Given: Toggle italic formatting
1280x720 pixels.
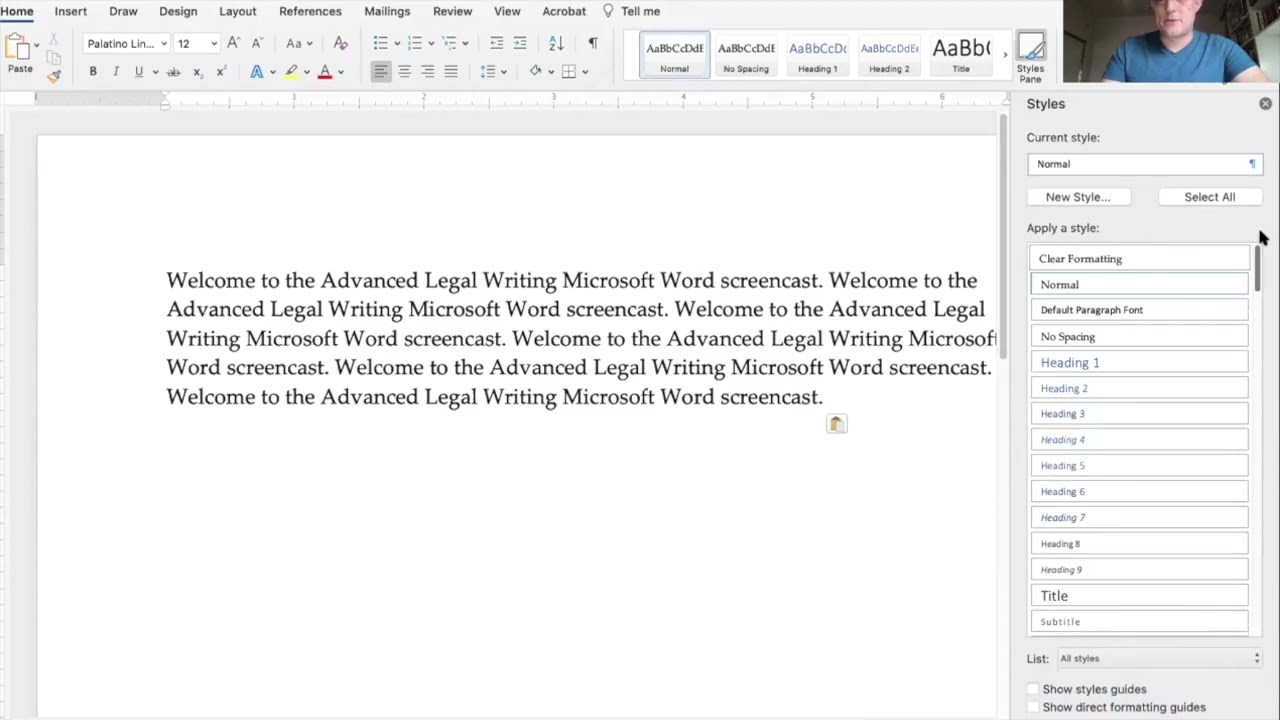Looking at the screenshot, I should click(x=116, y=72).
